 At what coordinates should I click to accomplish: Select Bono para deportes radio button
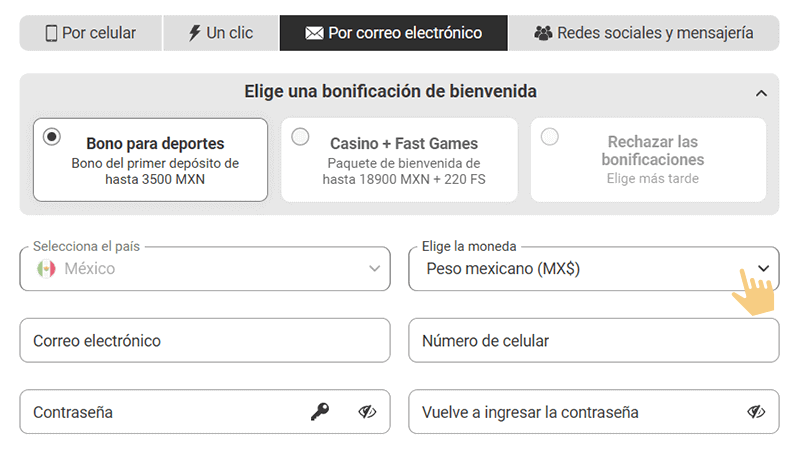pos(52,137)
